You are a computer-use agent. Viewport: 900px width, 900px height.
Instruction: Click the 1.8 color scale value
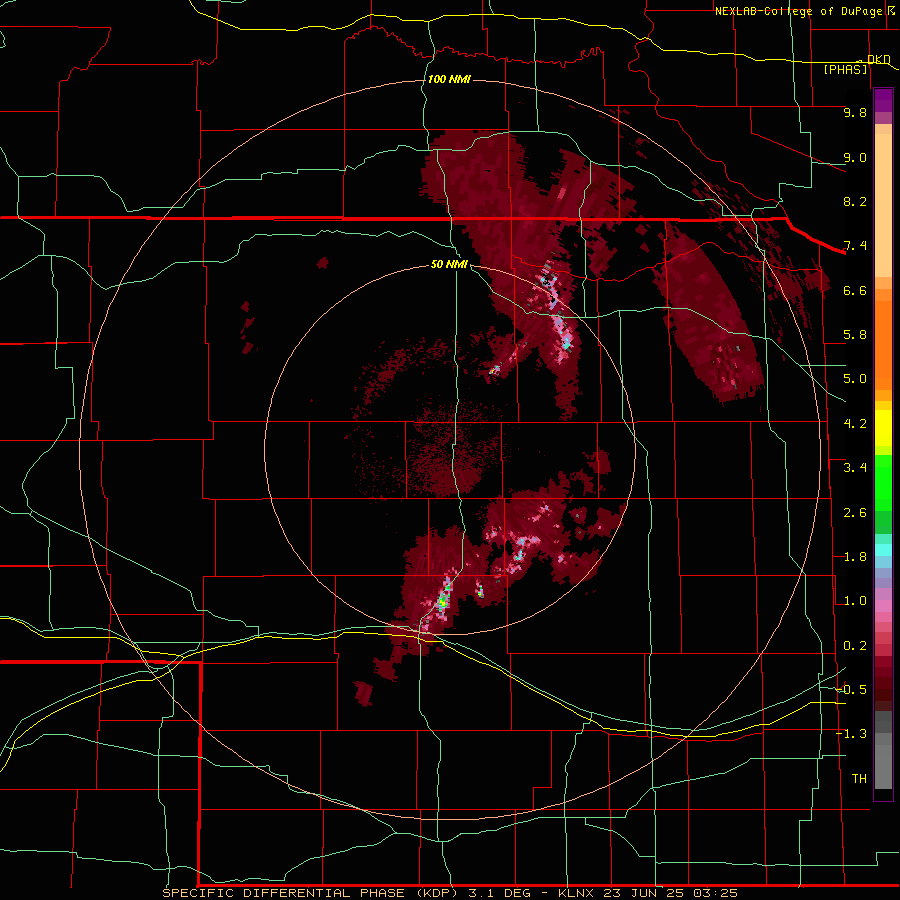coord(855,557)
